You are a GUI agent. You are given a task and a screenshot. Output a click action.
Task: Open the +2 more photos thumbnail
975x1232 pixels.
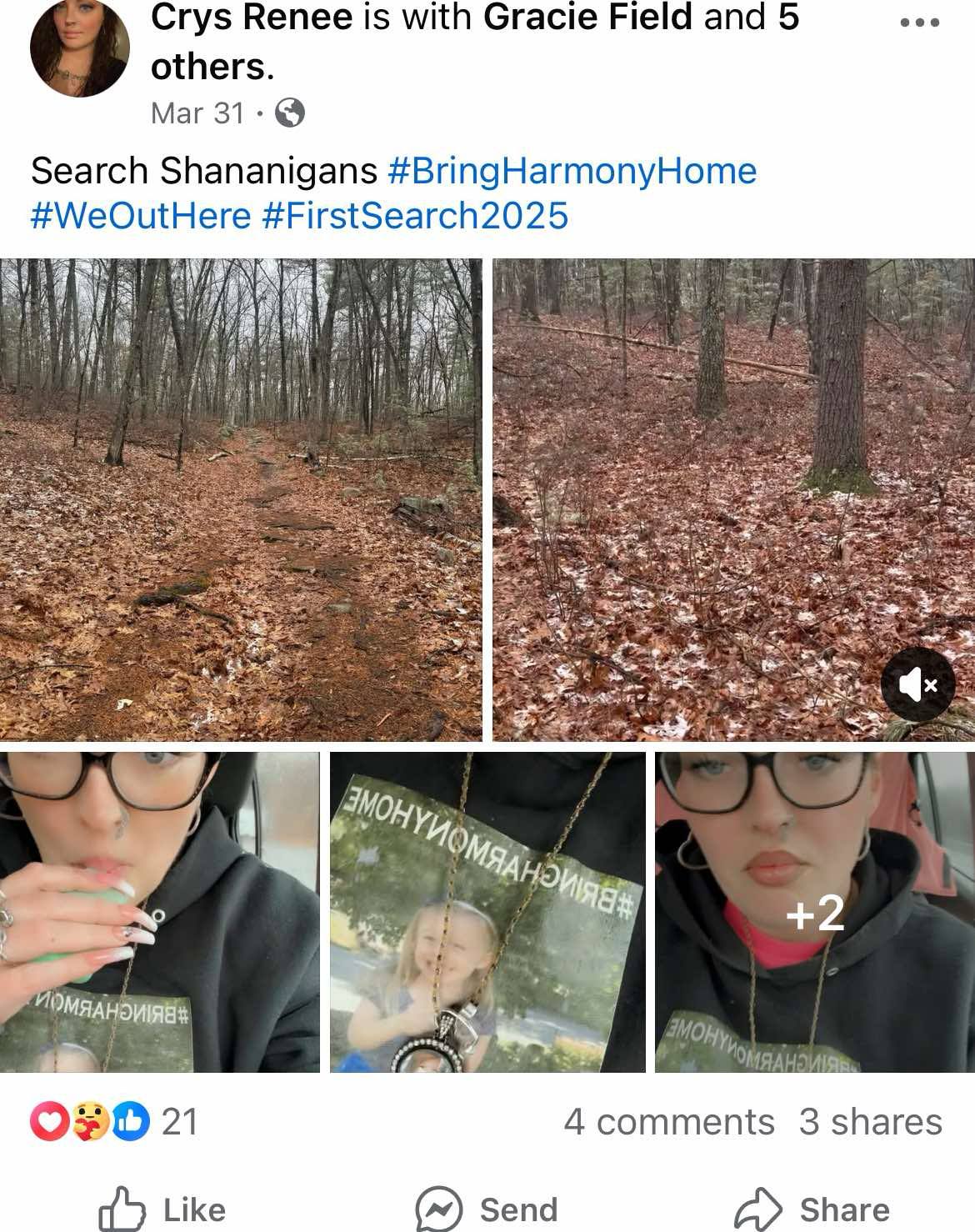point(815,913)
